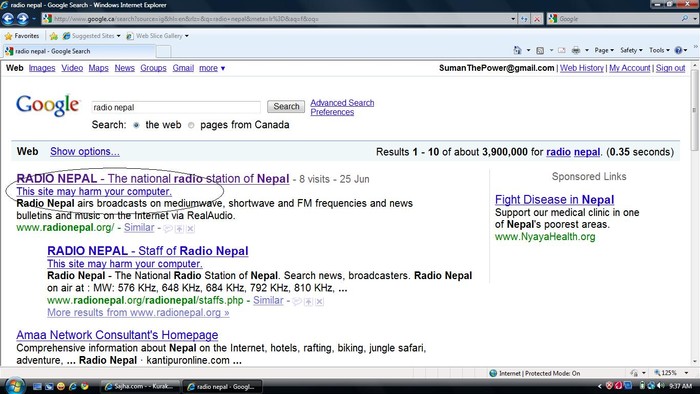Open the address bar URL history dropdown

(513, 19)
